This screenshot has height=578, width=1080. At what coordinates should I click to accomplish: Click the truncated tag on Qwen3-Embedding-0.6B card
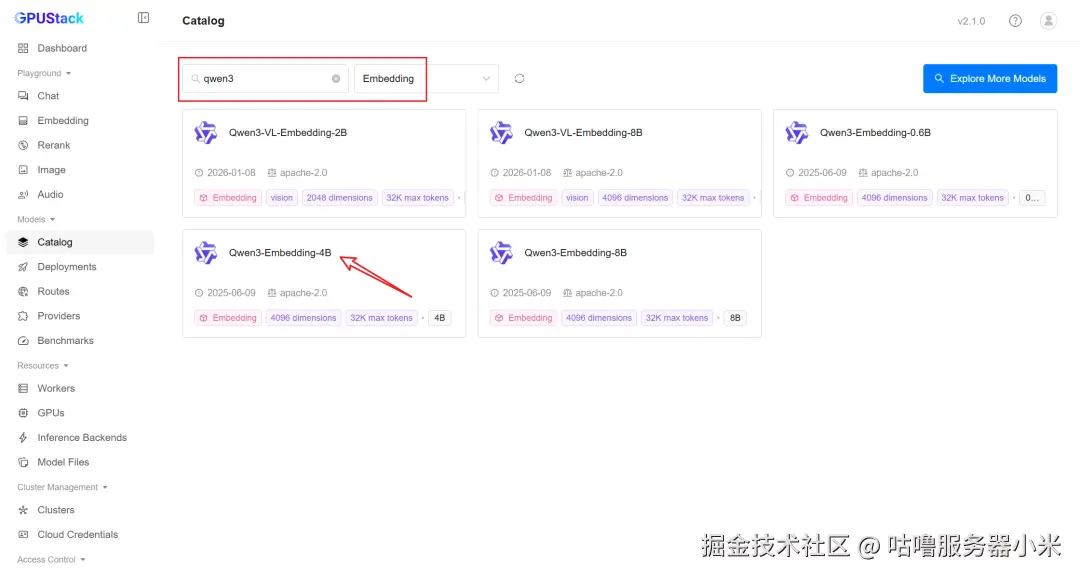(x=1032, y=198)
